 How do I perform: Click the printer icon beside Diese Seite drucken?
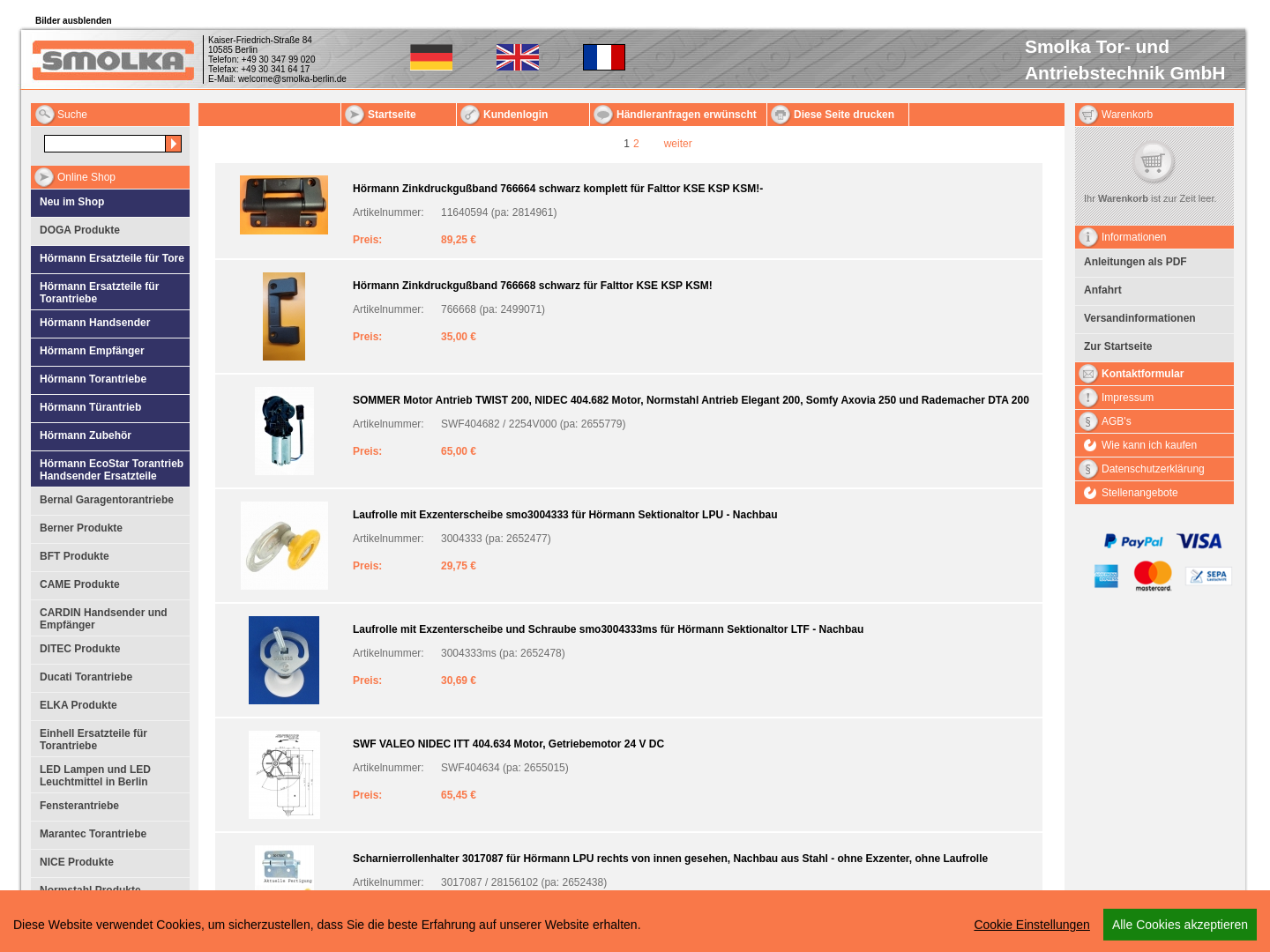click(x=781, y=115)
